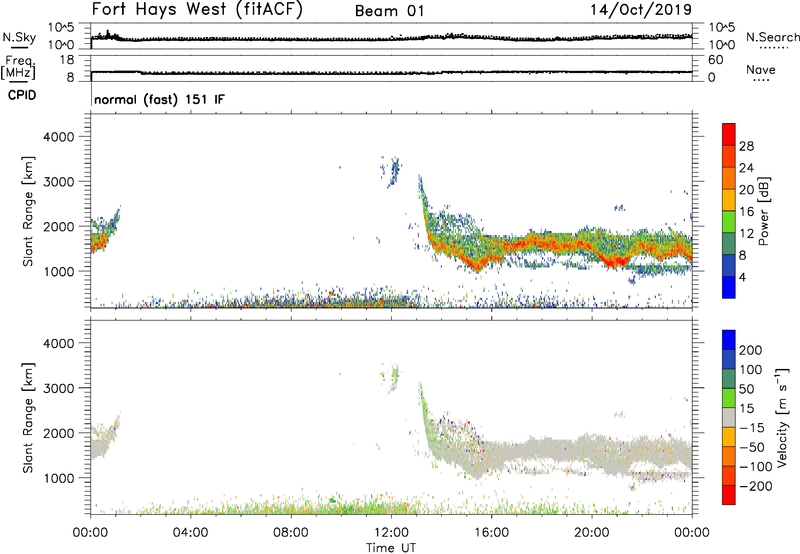Click the '3000' tick on velocity panel
This screenshot has width=800, height=554.
coord(58,388)
